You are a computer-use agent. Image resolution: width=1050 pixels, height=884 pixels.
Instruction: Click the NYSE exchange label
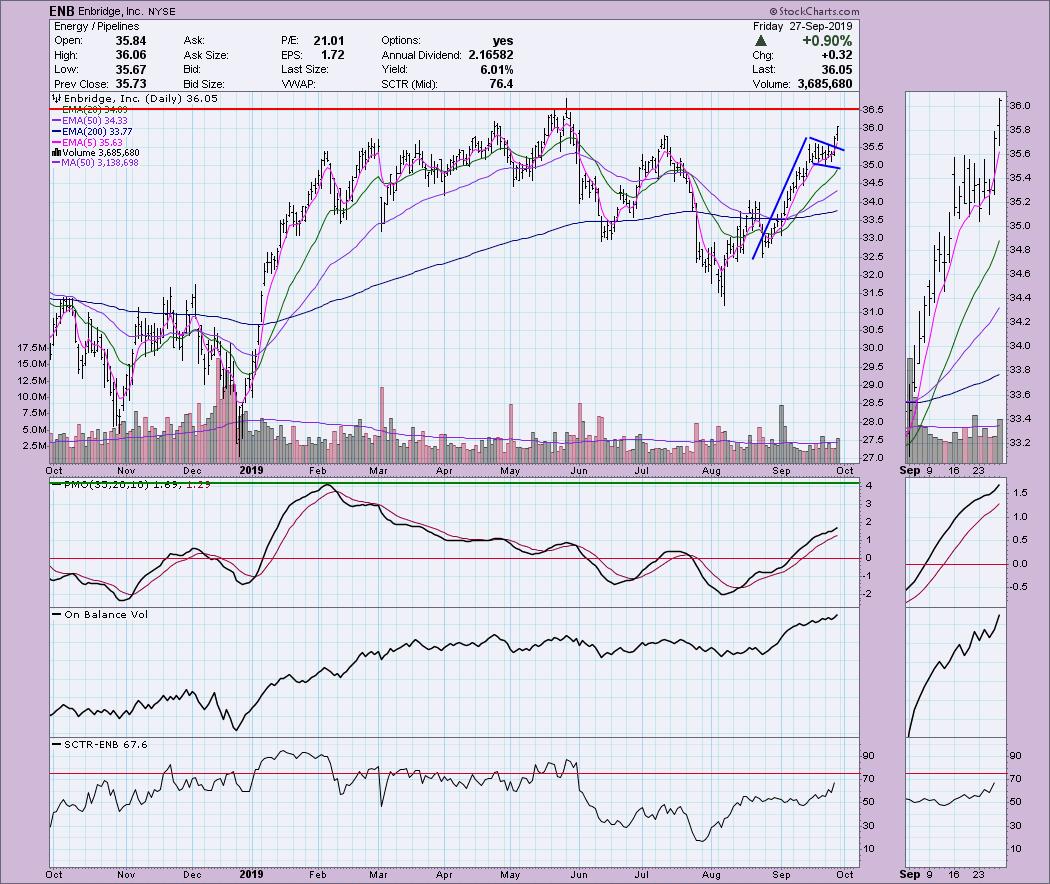click(x=163, y=12)
